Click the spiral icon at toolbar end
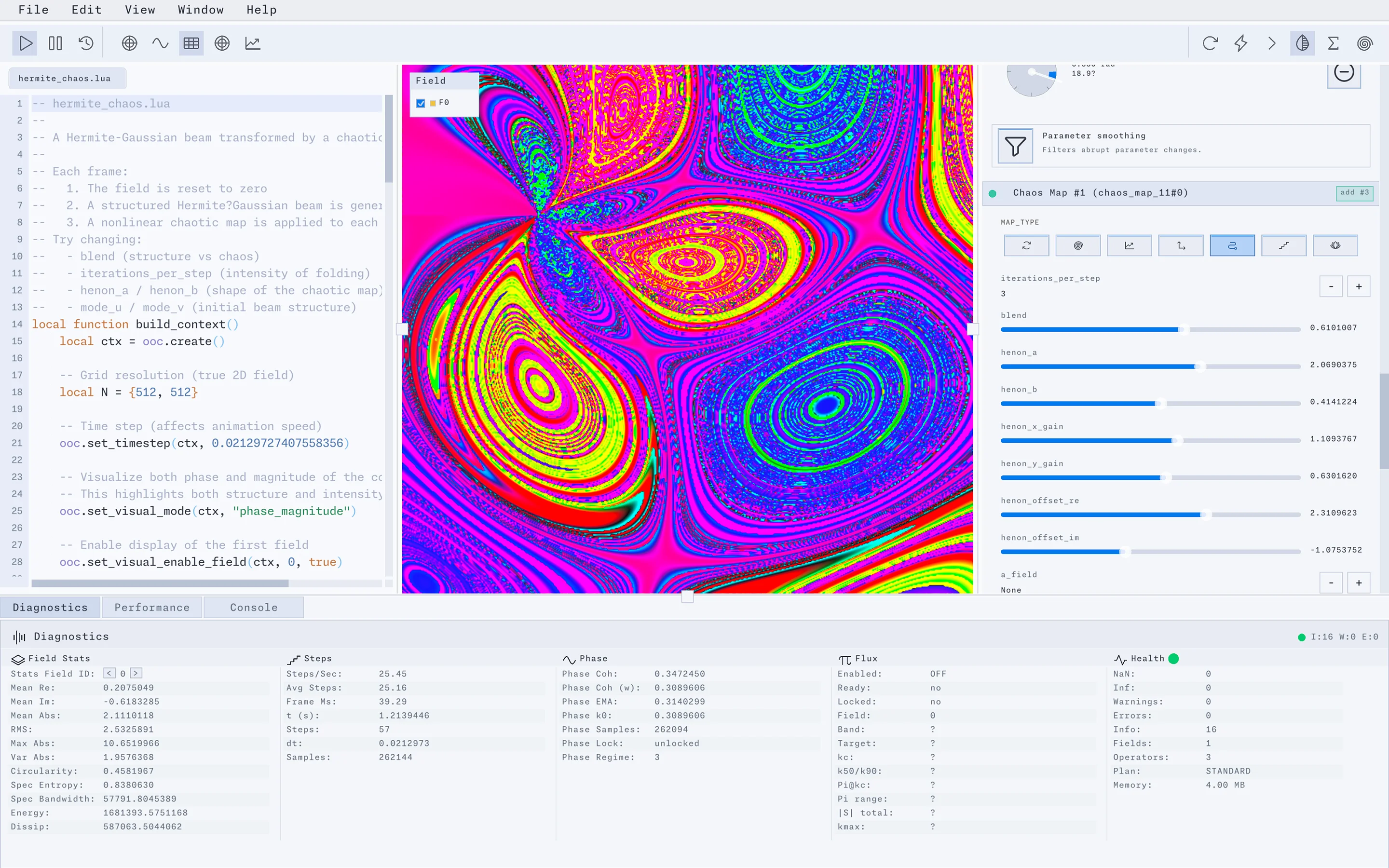The image size is (1389, 868). 1364,43
